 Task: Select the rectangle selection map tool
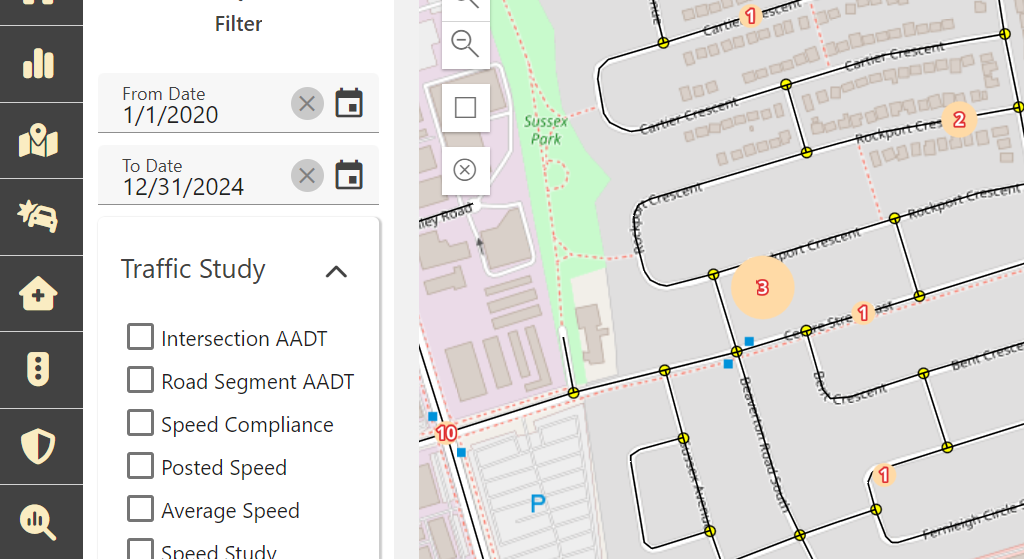point(465,107)
